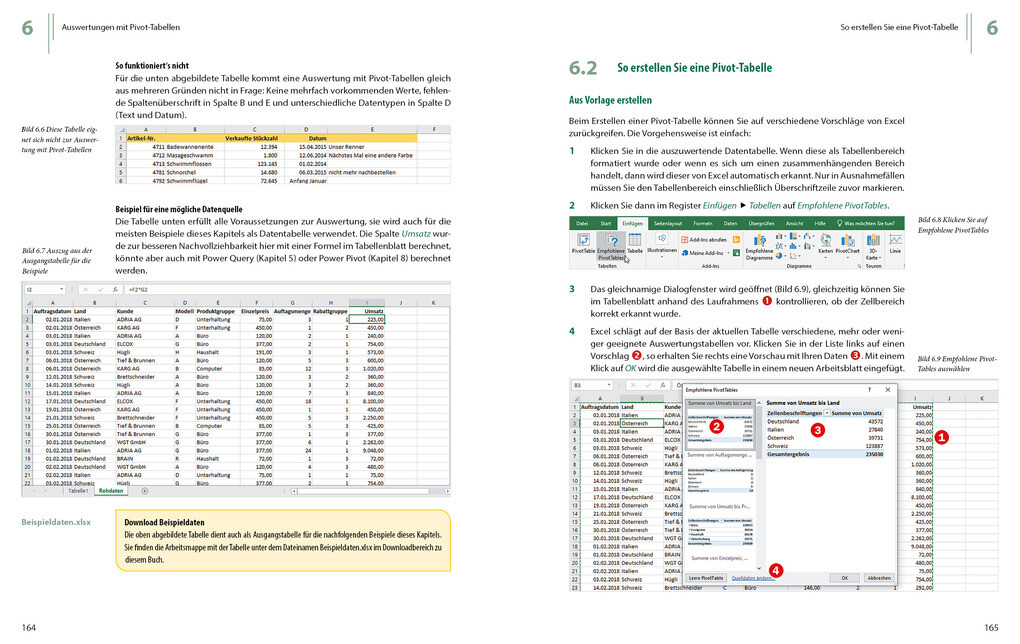
Task: Open the name box dropdown showing I2
Action: (x=62, y=289)
